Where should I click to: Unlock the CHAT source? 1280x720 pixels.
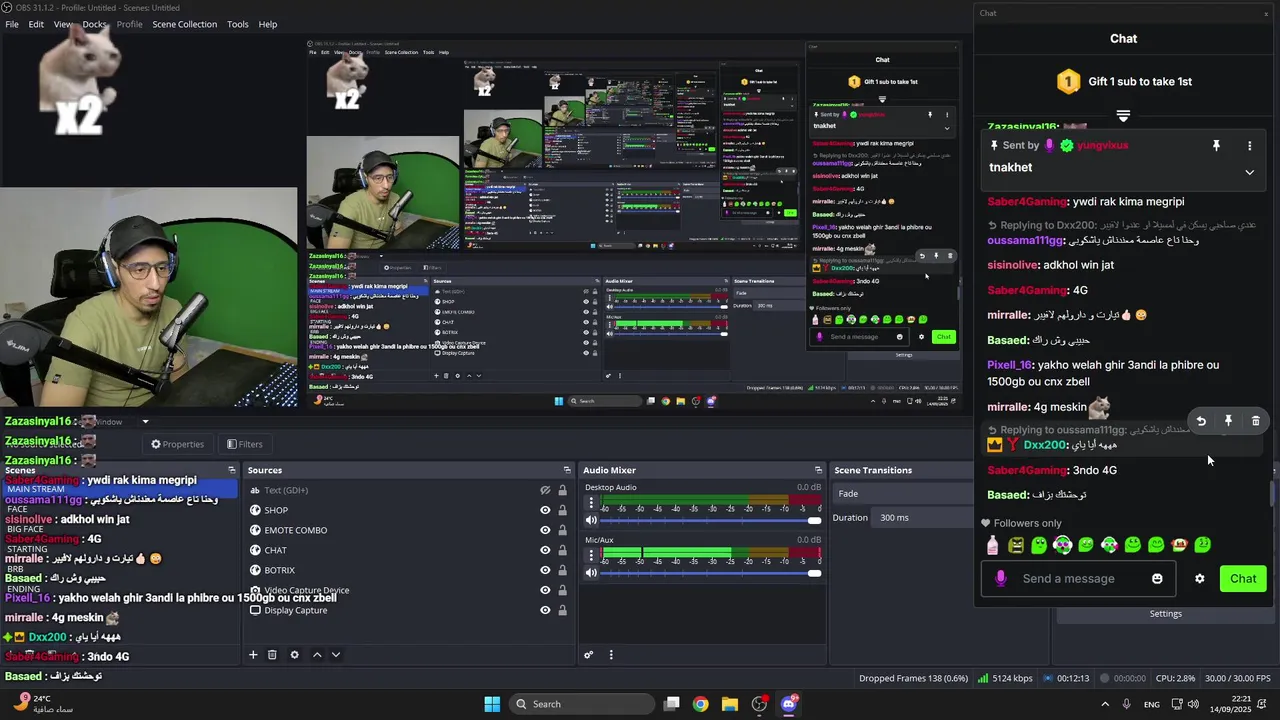tap(562, 550)
